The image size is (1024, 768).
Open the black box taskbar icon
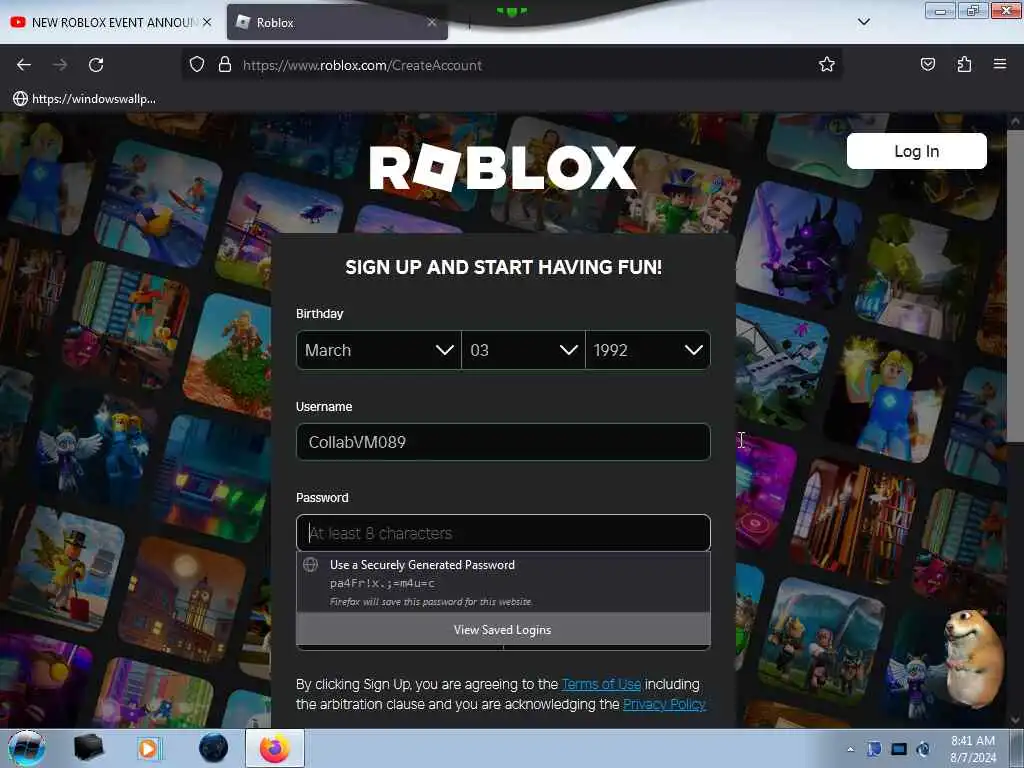[89, 748]
